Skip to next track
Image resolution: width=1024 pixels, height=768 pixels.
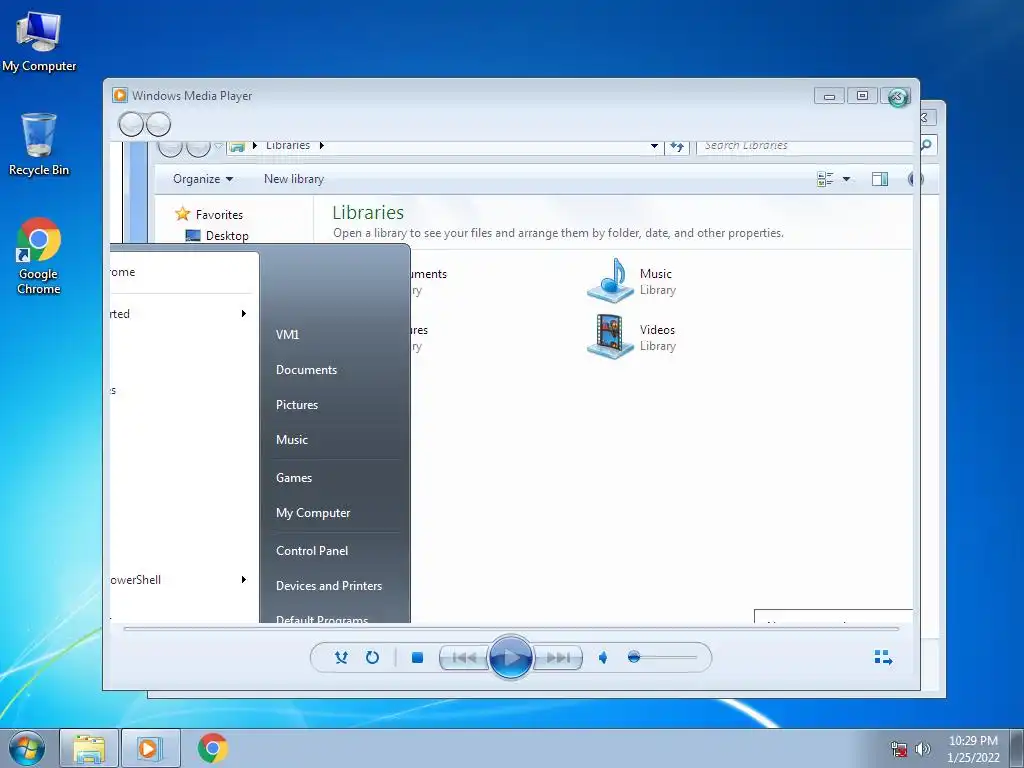click(558, 658)
